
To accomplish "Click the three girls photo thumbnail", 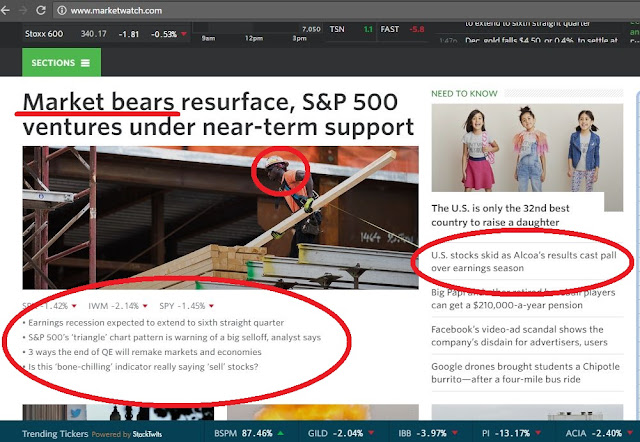I will coord(527,148).
